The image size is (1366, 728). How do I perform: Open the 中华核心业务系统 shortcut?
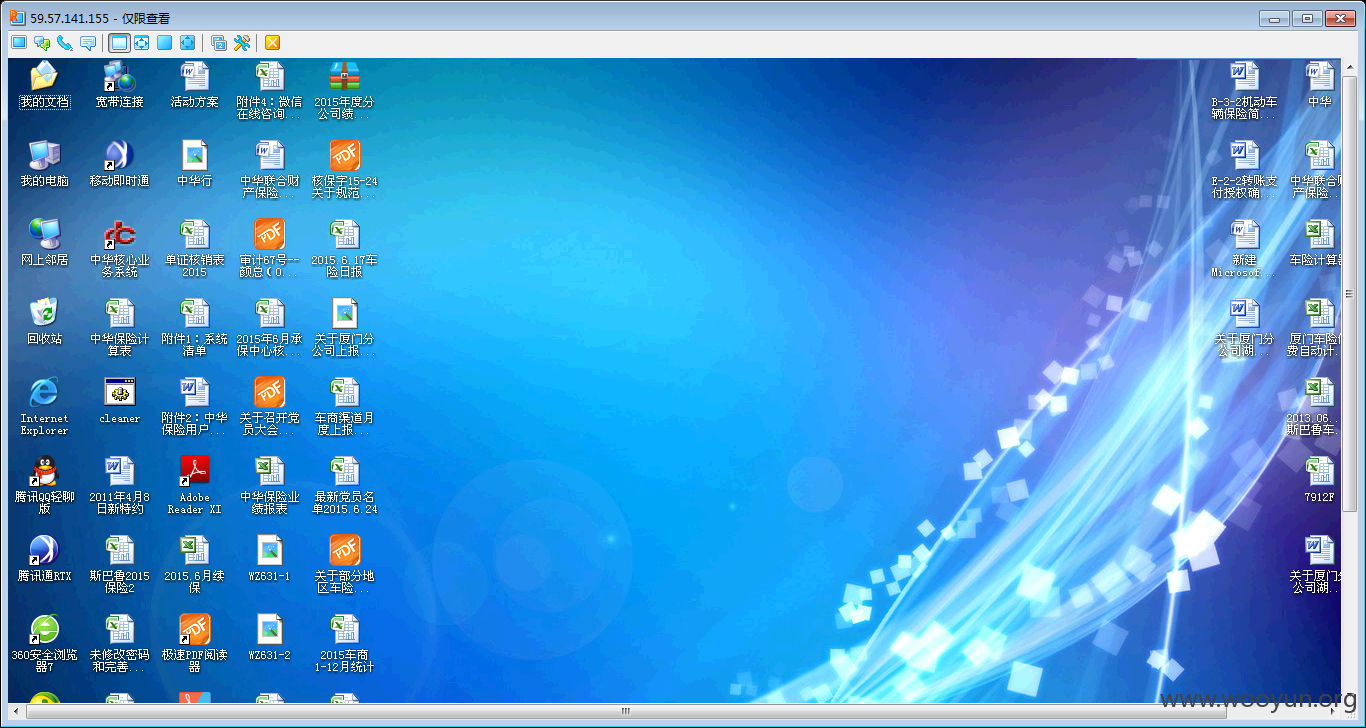(x=119, y=248)
